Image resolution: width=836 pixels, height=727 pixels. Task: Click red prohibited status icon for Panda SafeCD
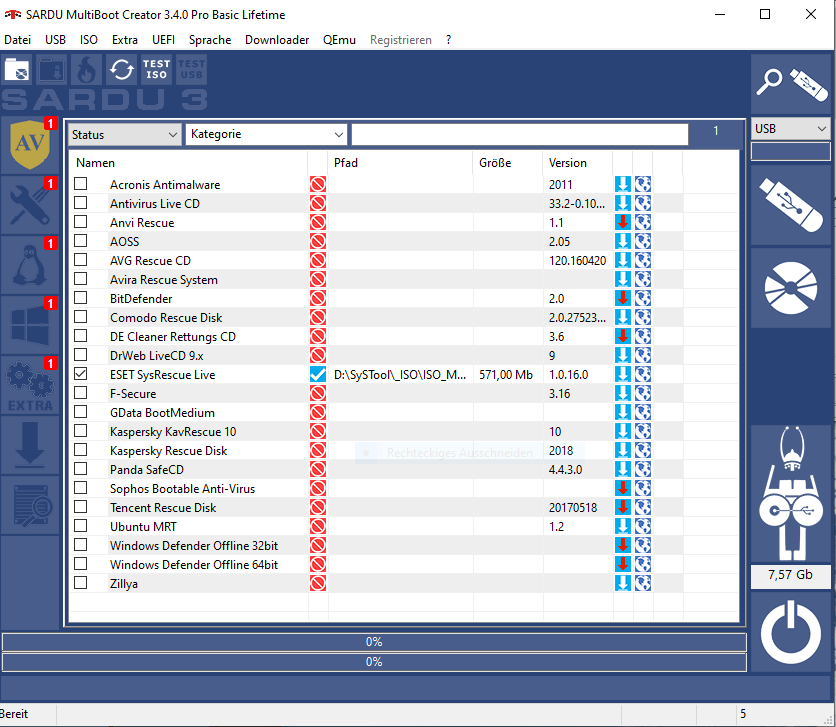point(318,470)
